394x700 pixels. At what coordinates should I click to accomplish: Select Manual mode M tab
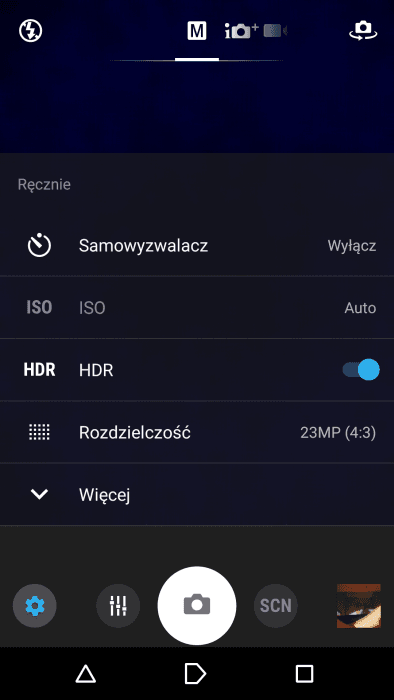197,31
